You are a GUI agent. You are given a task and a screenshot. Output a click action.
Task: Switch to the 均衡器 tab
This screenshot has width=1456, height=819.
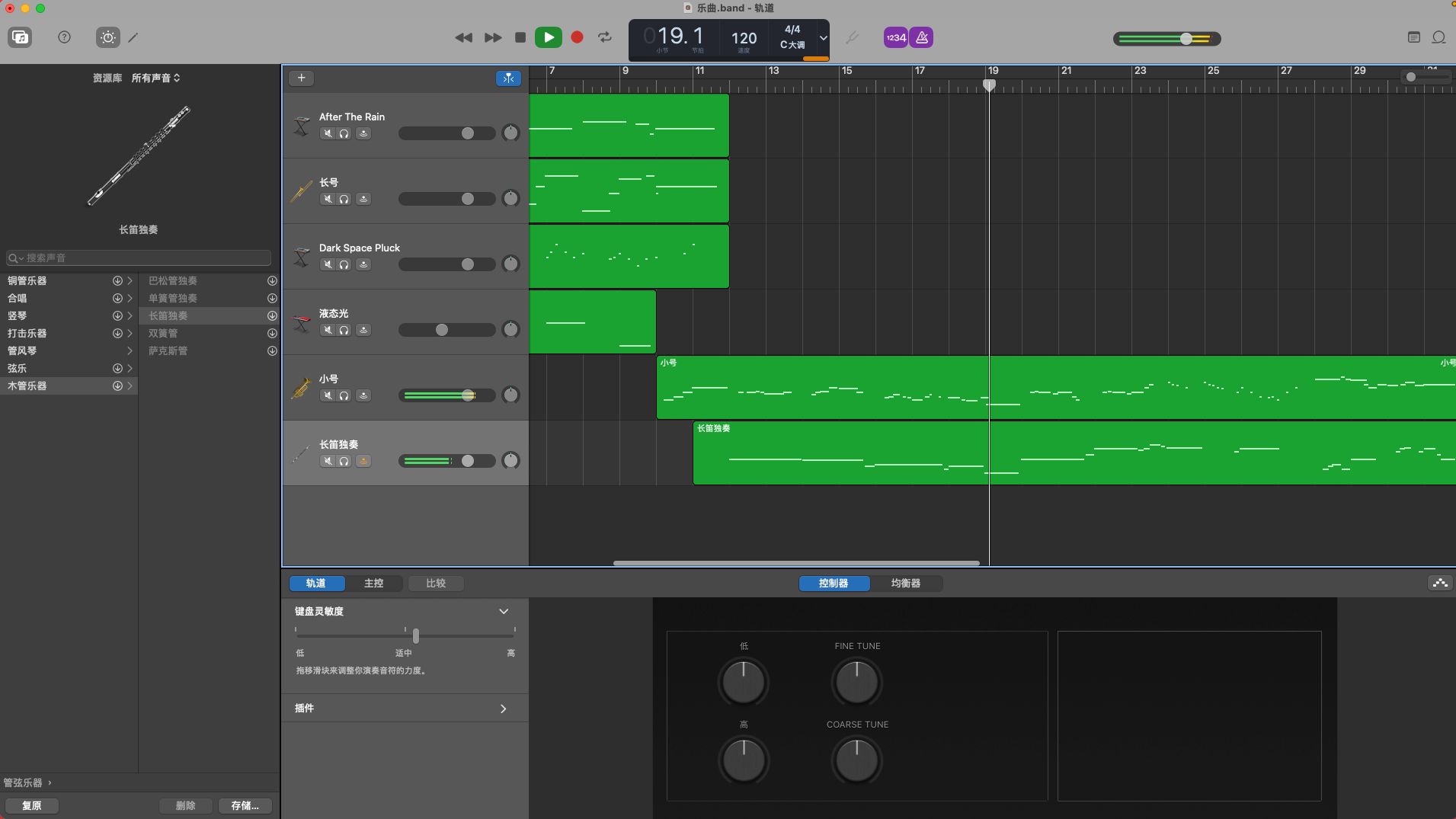pyautogui.click(x=906, y=583)
